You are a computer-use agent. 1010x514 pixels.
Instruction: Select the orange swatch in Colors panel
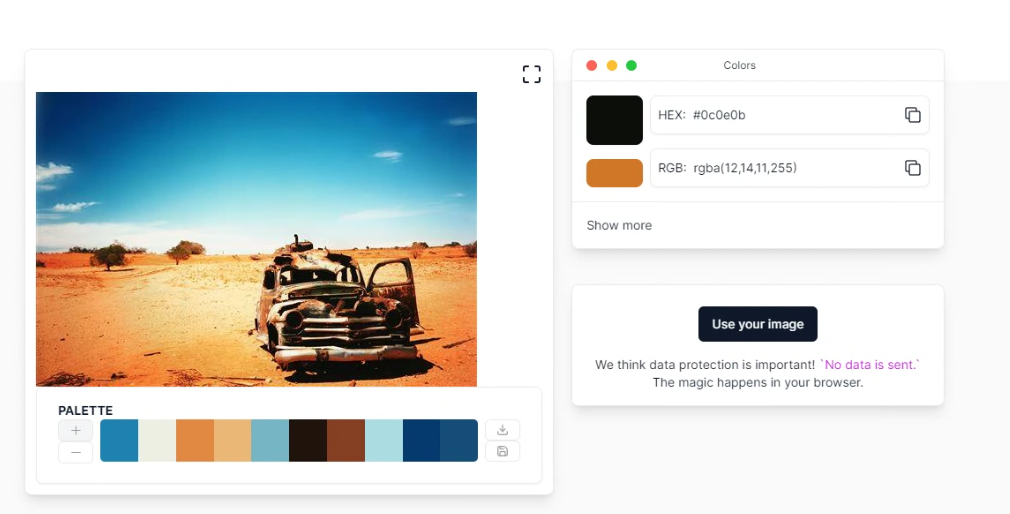pos(614,173)
